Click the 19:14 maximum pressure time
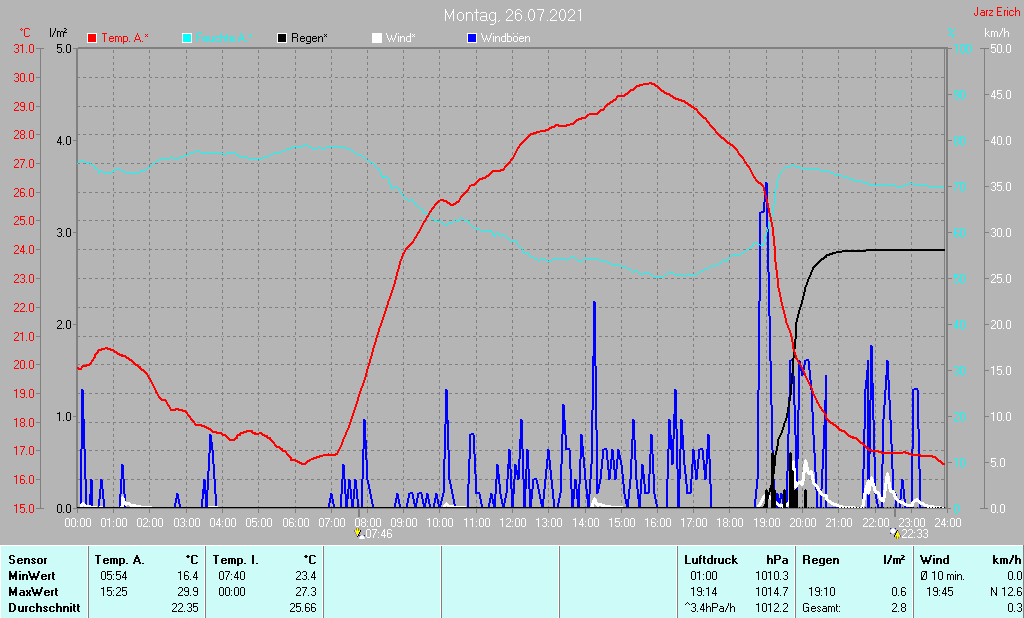The width and height of the screenshot is (1024, 618). click(703, 592)
